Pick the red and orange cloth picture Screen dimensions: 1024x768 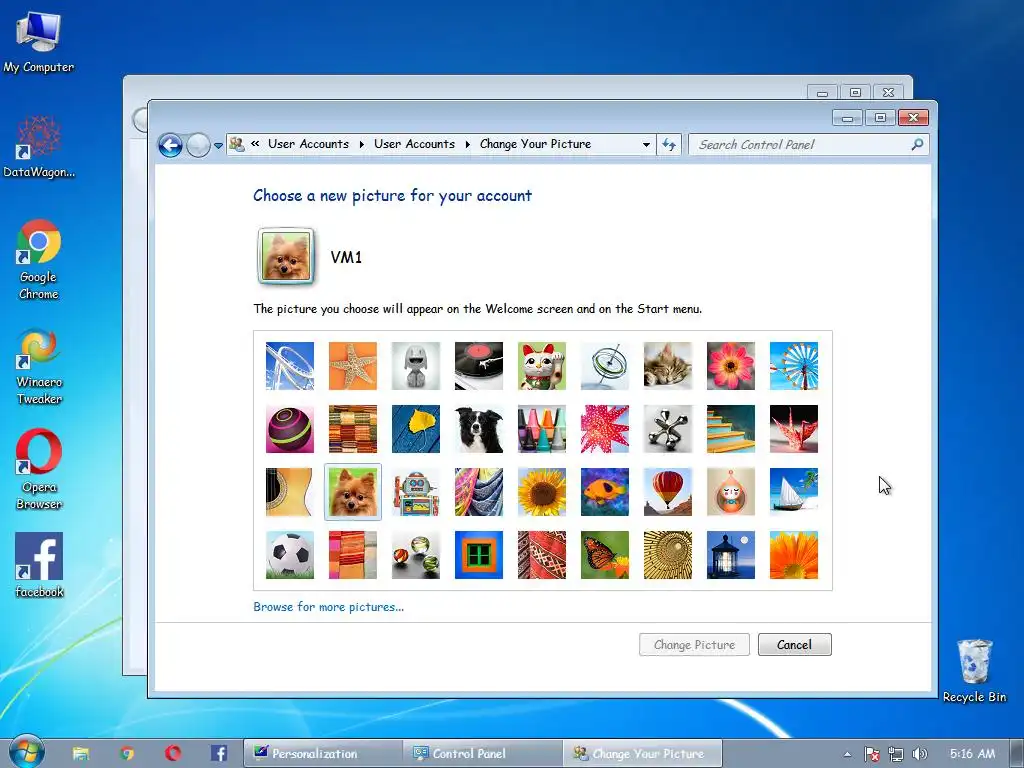(x=353, y=555)
